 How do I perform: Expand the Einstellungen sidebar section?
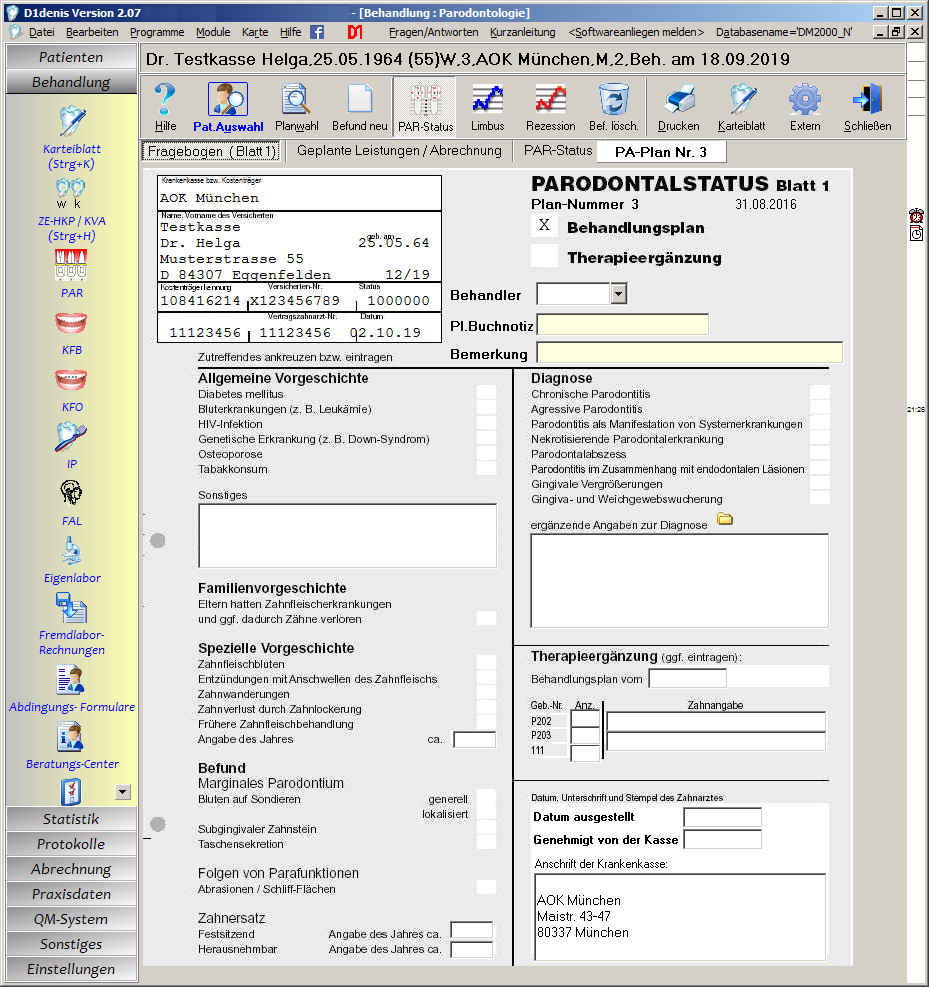(71, 969)
